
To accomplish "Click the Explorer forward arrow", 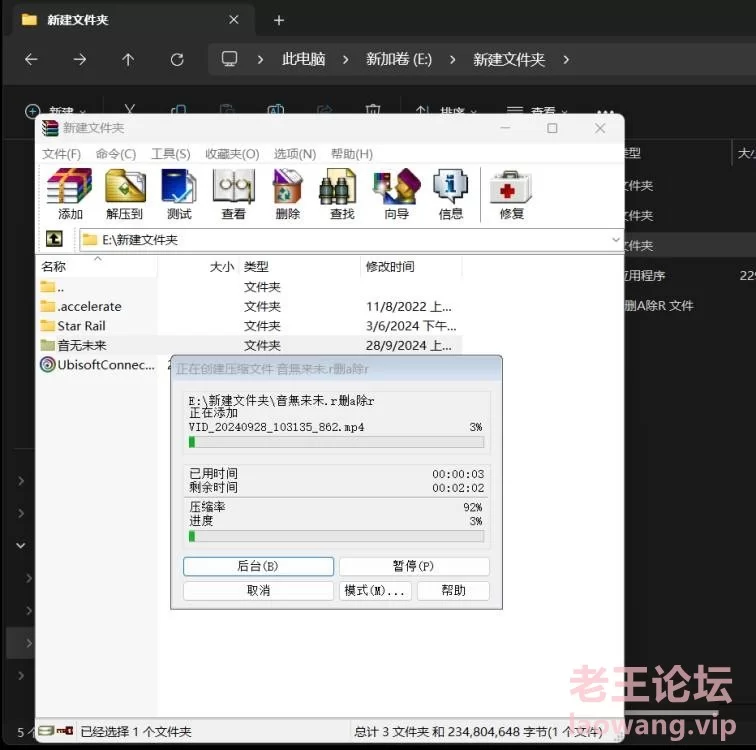I will 80,60.
